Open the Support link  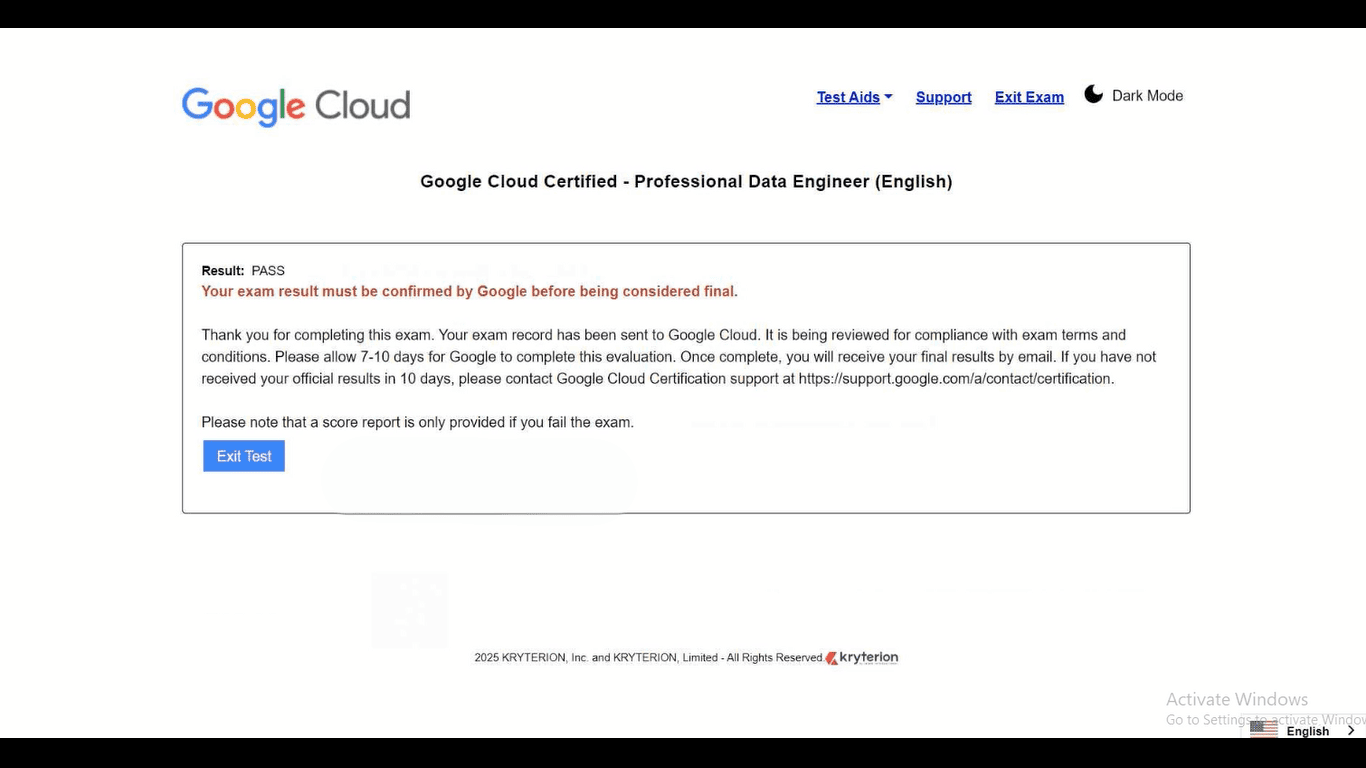pos(943,97)
